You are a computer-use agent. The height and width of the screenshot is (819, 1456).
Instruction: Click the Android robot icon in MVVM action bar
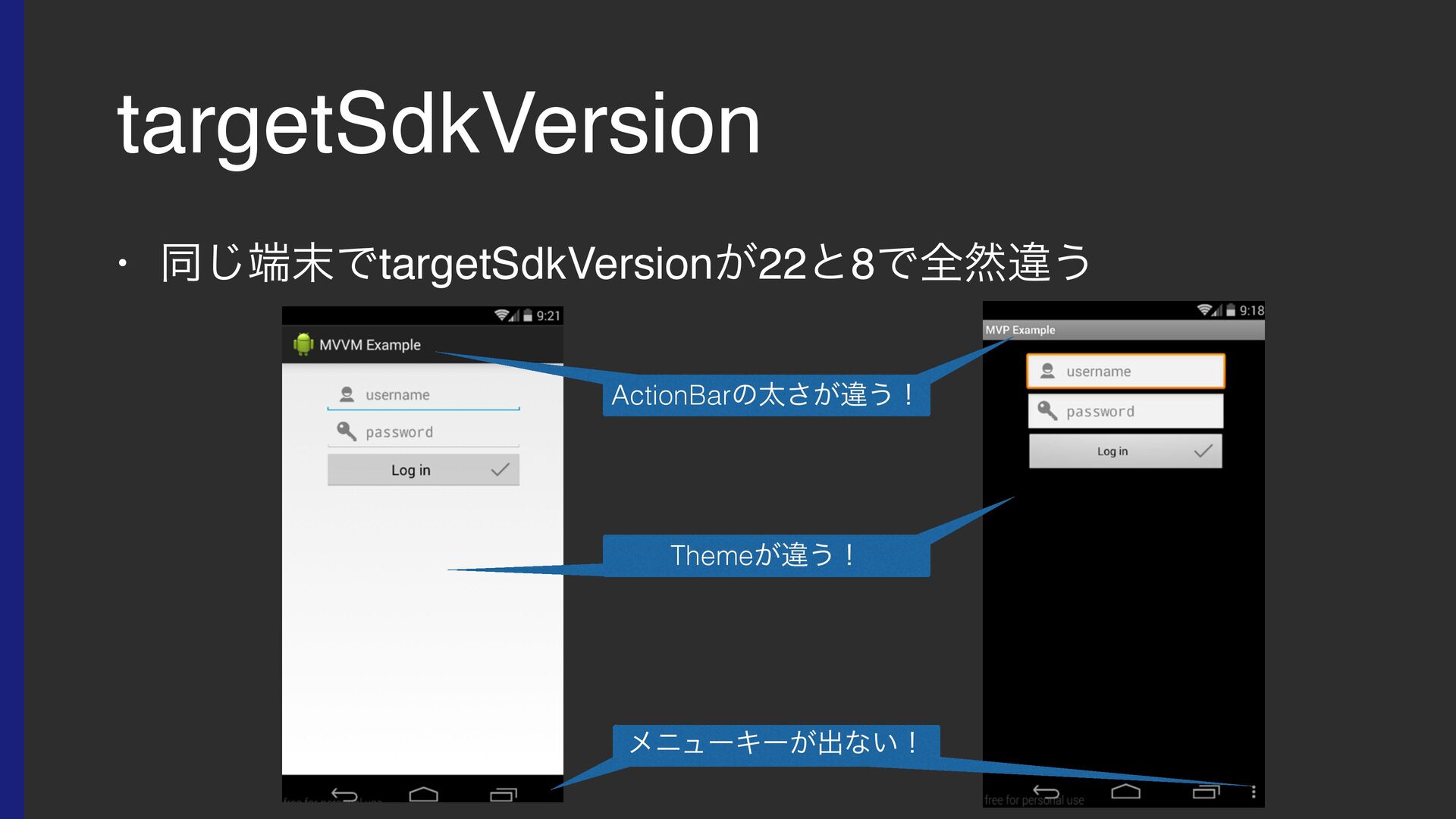tap(303, 344)
